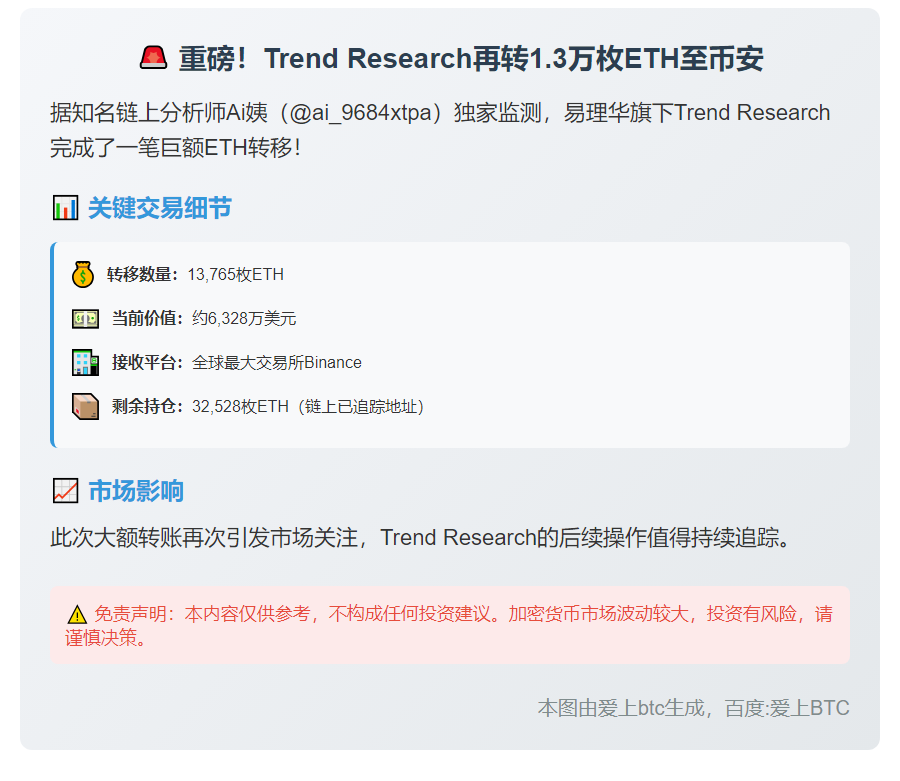The width and height of the screenshot is (900, 781).
Task: Click the headline about 1.3万枚ETH transfer
Action: [x=450, y=58]
